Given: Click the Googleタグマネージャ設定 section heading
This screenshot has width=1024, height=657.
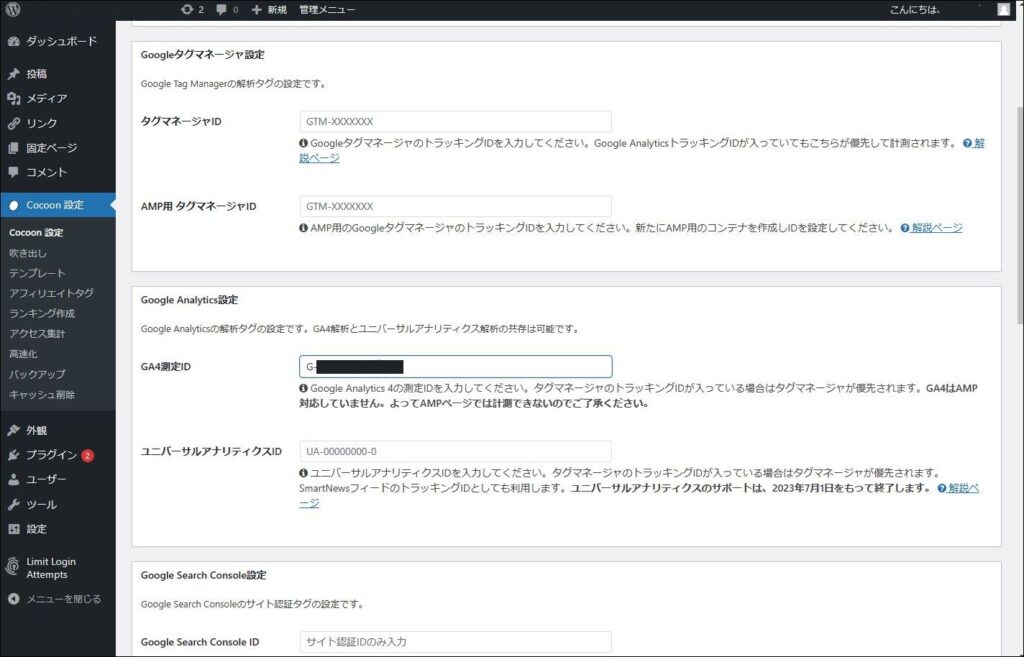Looking at the screenshot, I should pyautogui.click(x=202, y=55).
